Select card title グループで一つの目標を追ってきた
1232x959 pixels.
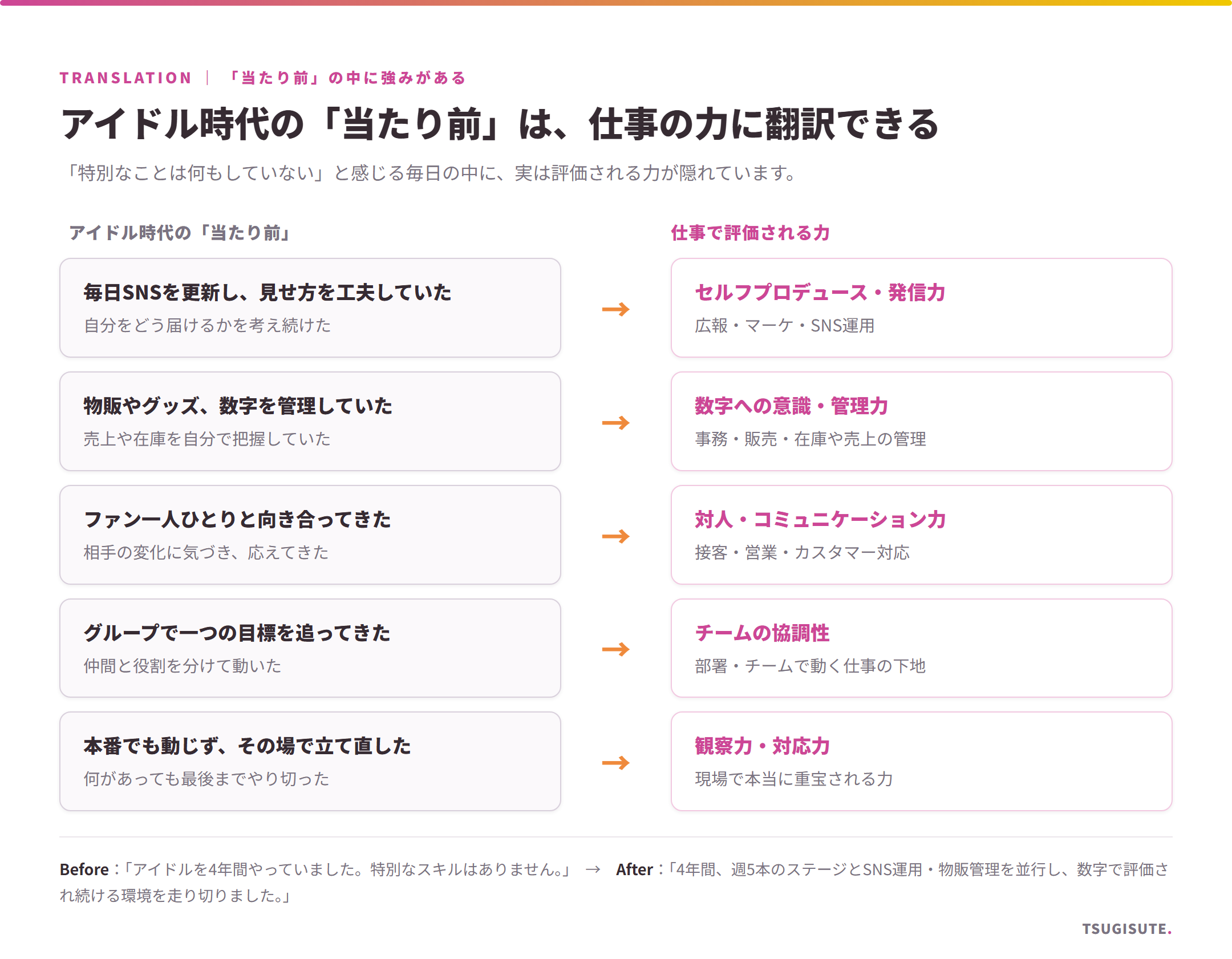pyautogui.click(x=237, y=633)
